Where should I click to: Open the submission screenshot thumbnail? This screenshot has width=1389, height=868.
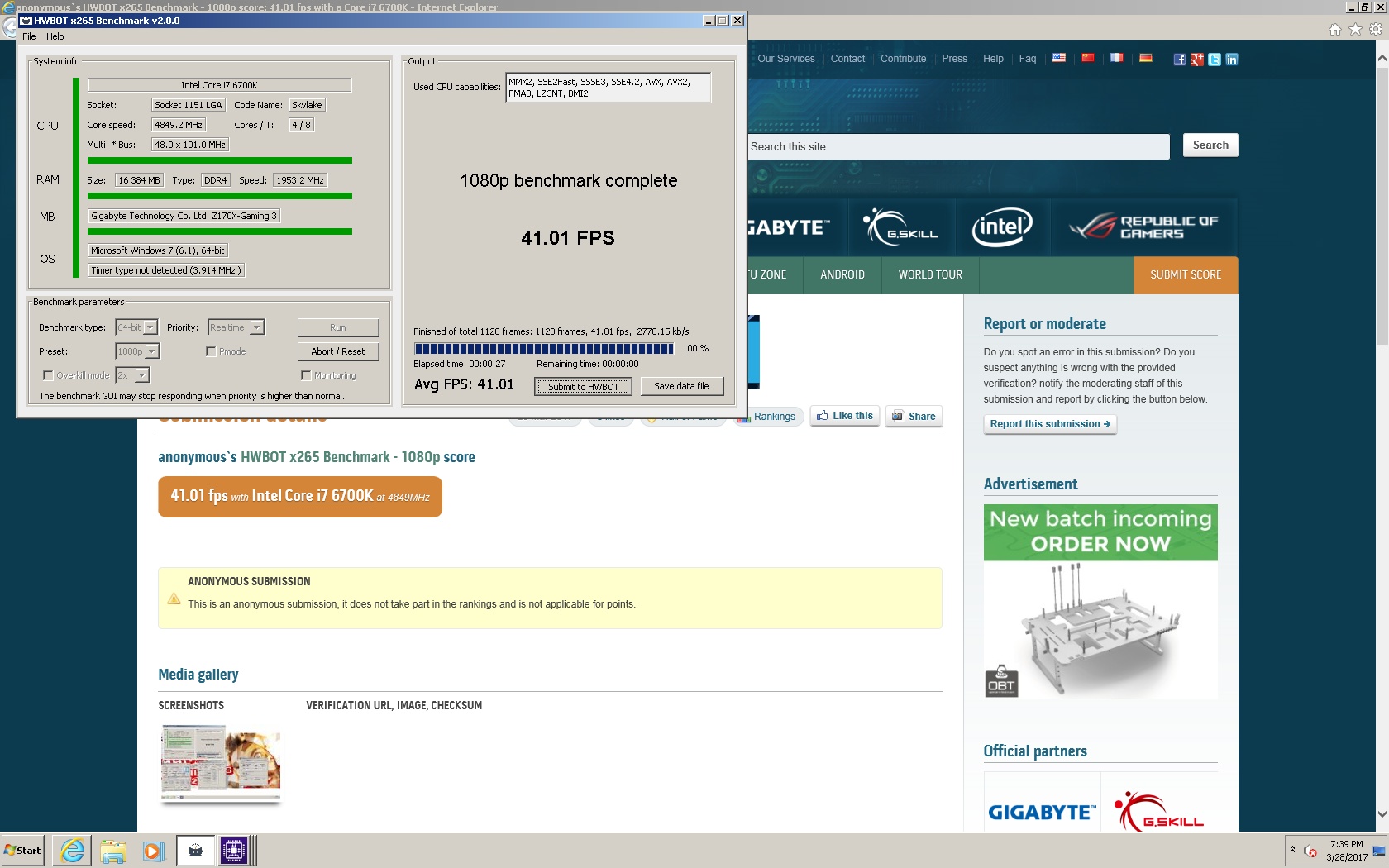pyautogui.click(x=221, y=763)
